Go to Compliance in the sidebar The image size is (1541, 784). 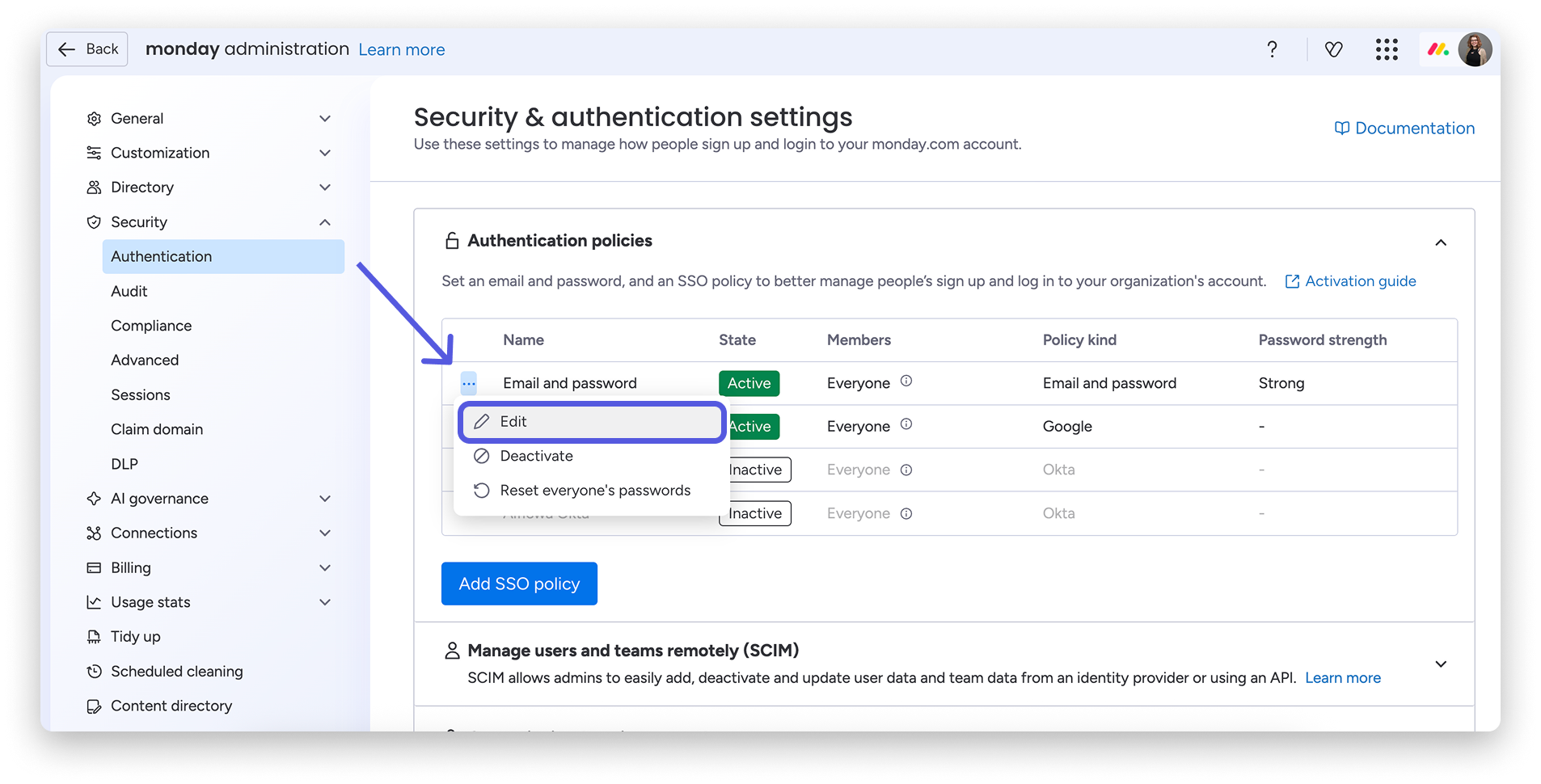tap(151, 326)
